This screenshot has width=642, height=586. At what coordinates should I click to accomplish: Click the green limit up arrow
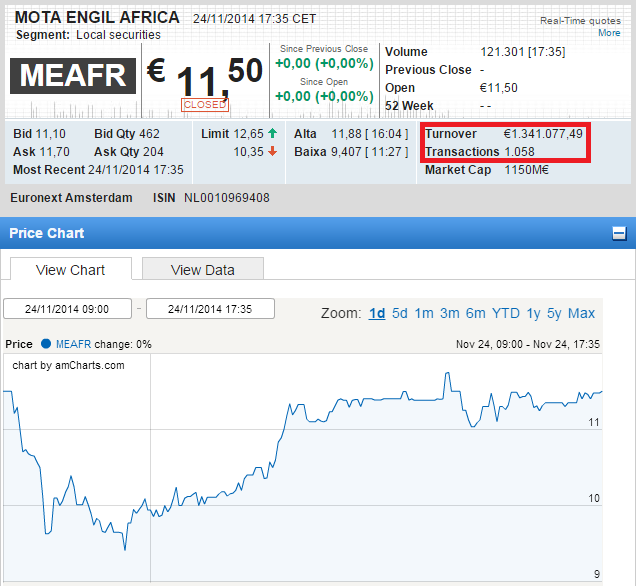(x=273, y=133)
